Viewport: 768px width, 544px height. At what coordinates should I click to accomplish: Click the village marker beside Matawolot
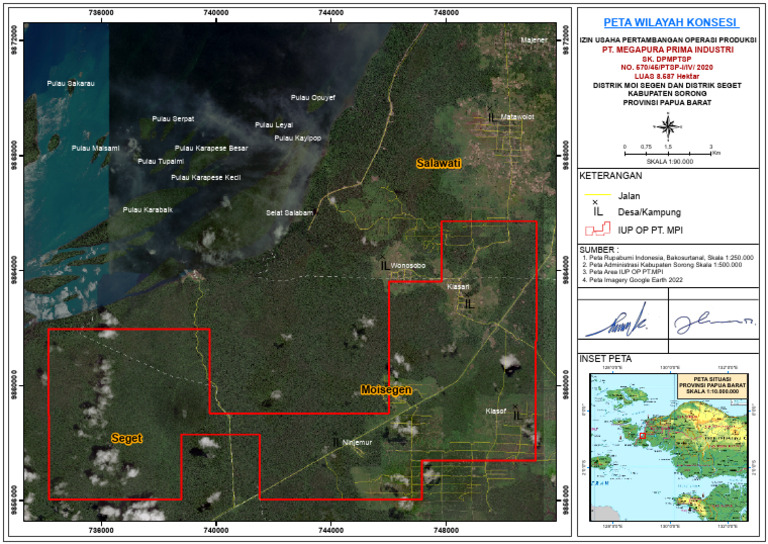(x=491, y=115)
